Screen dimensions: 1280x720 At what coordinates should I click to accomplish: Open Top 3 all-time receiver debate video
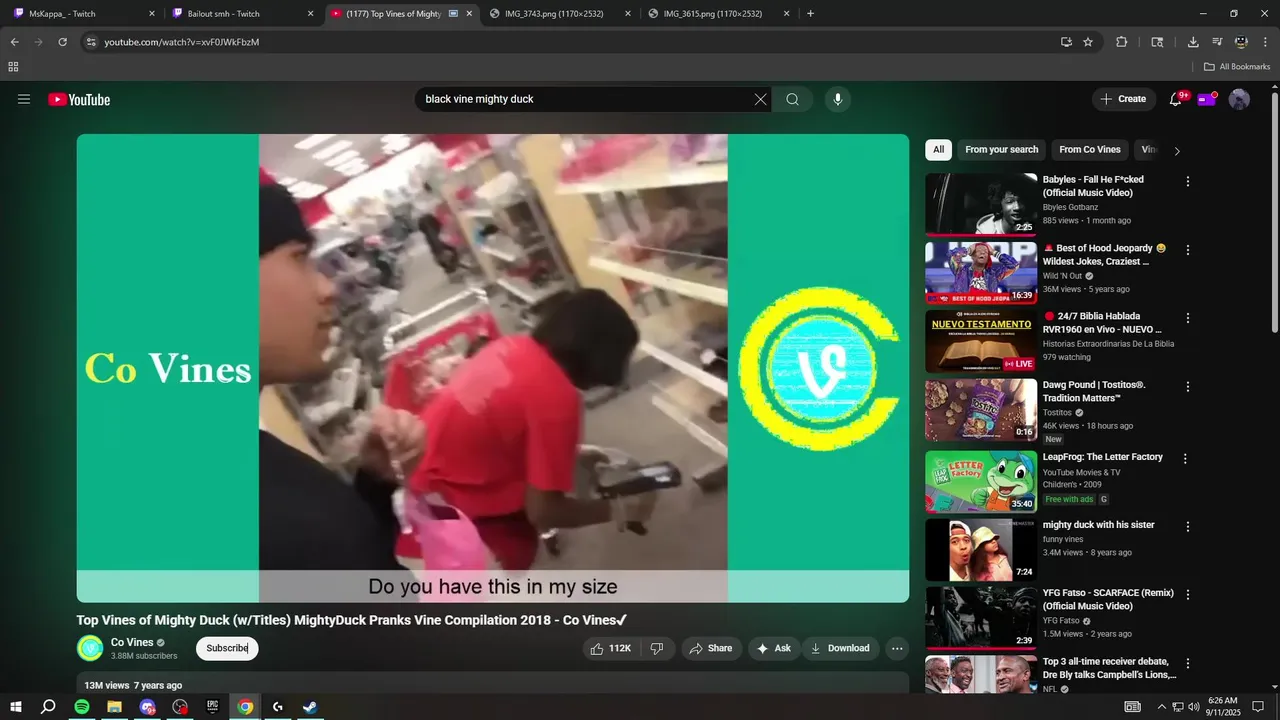[1110, 668]
